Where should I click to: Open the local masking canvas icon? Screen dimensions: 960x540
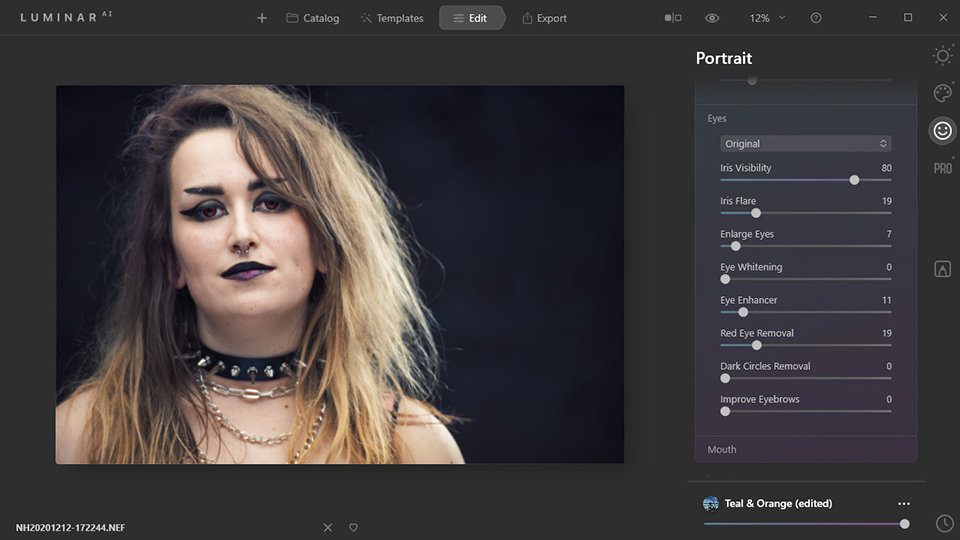click(x=943, y=269)
